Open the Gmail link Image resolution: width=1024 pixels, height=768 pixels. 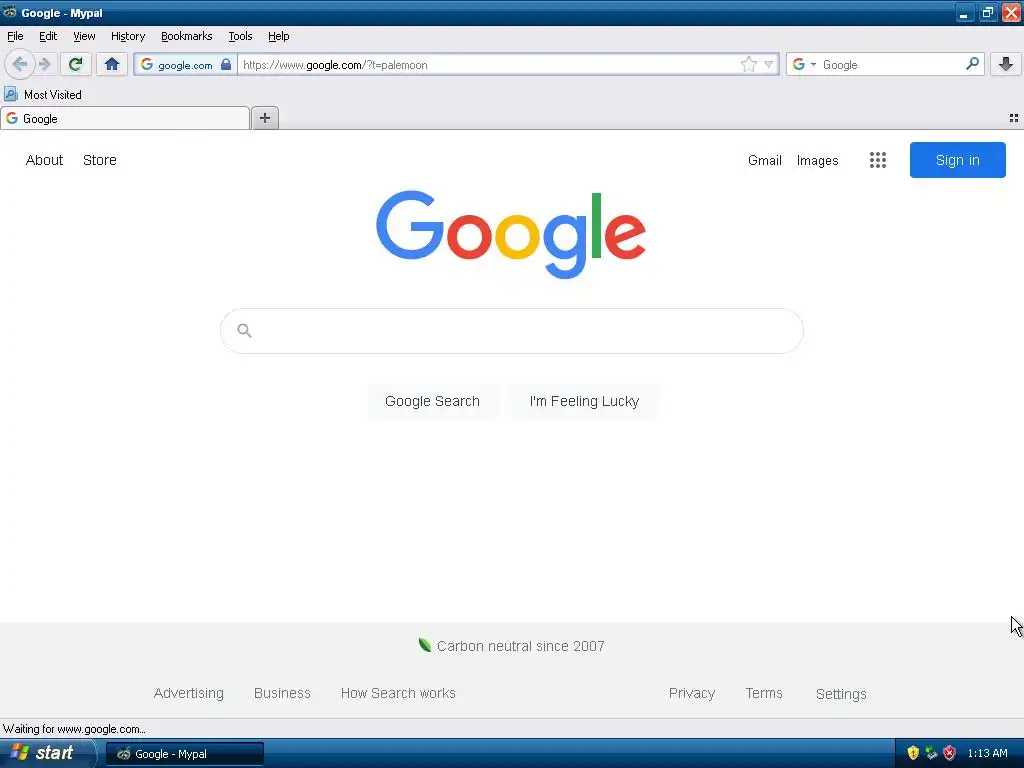765,160
